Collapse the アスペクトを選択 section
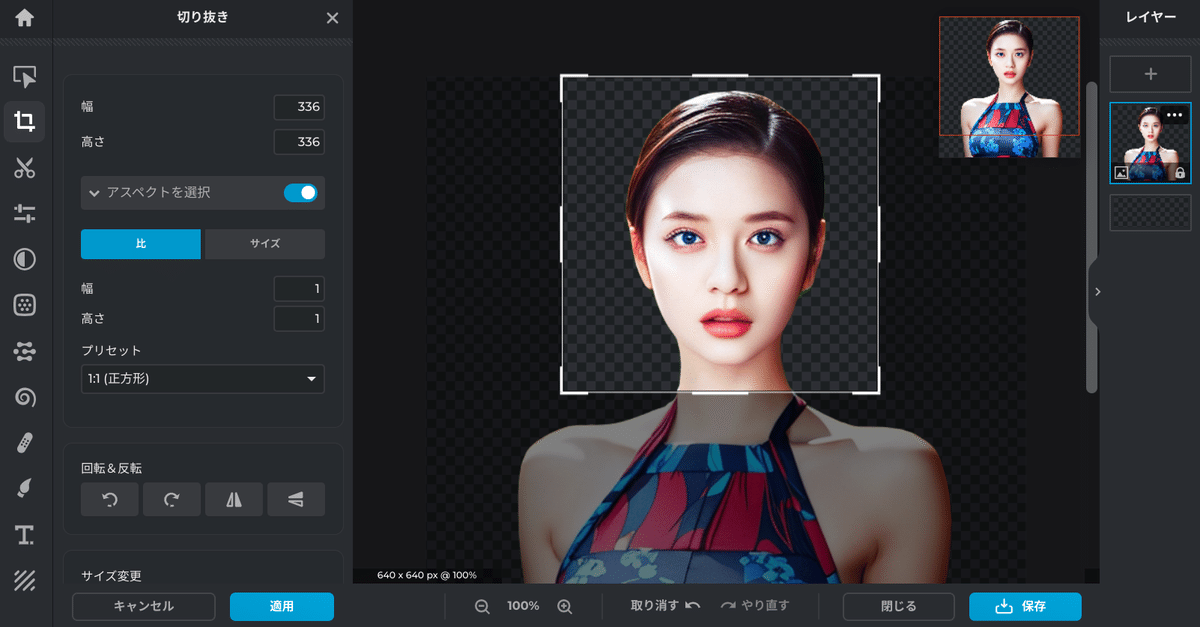 (95, 192)
